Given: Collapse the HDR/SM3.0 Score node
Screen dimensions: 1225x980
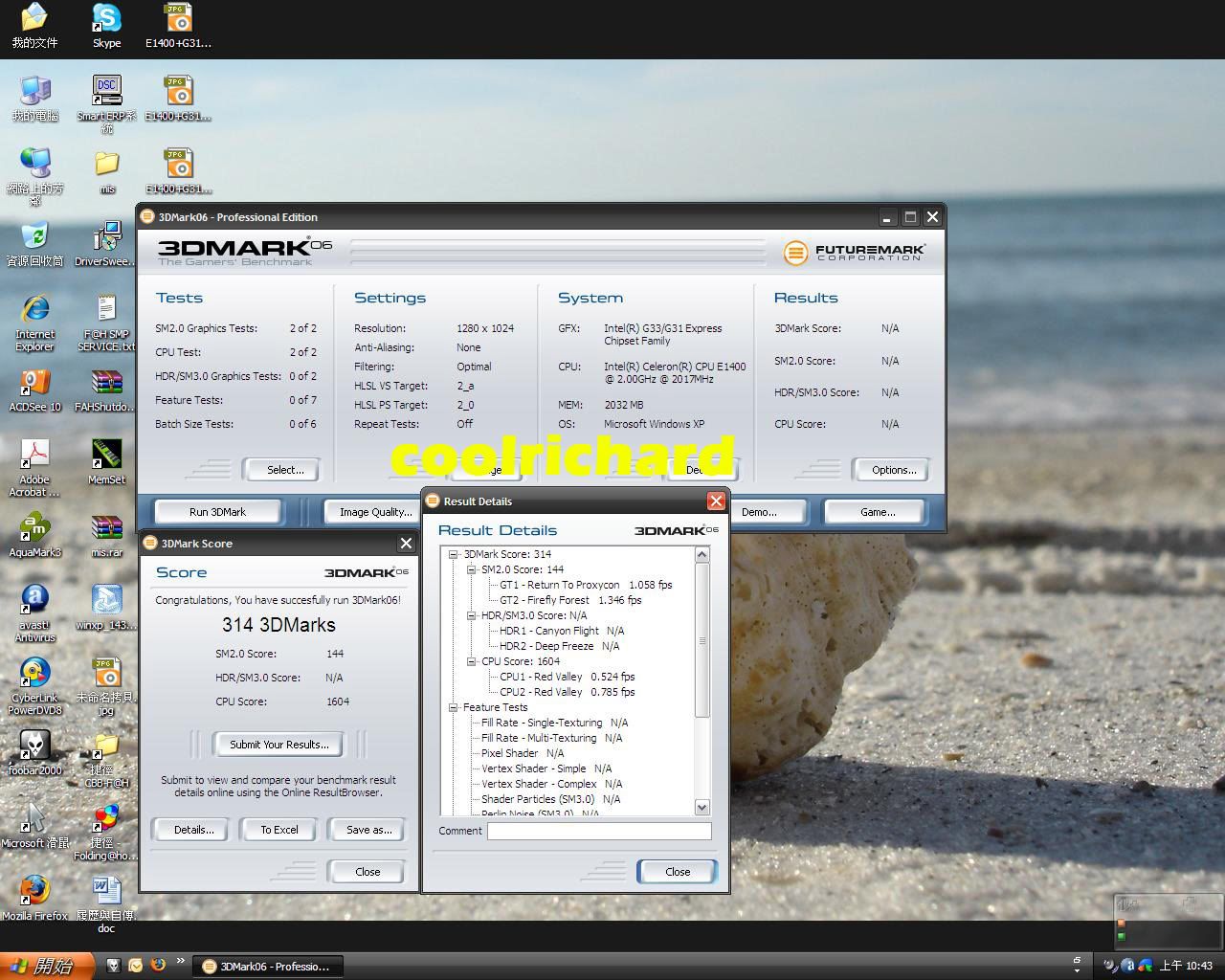Looking at the screenshot, I should (x=472, y=615).
